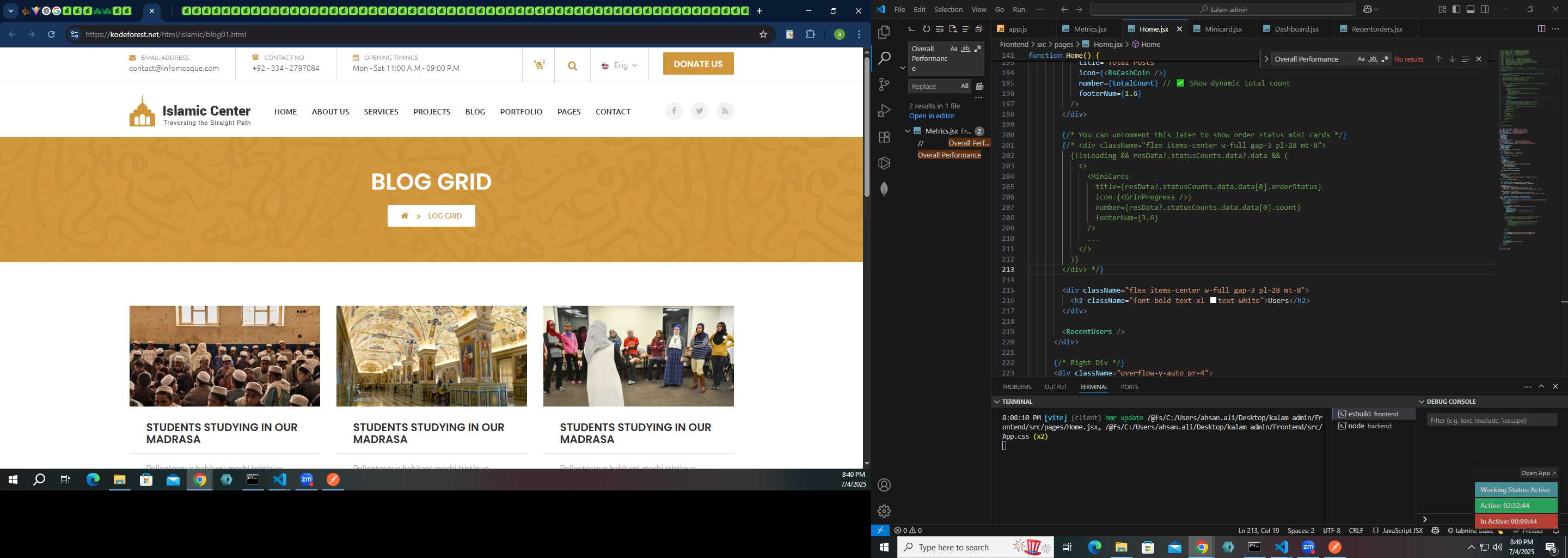Toggle Match Case in sidebar search box
The width and height of the screenshot is (1568, 558).
point(954,48)
